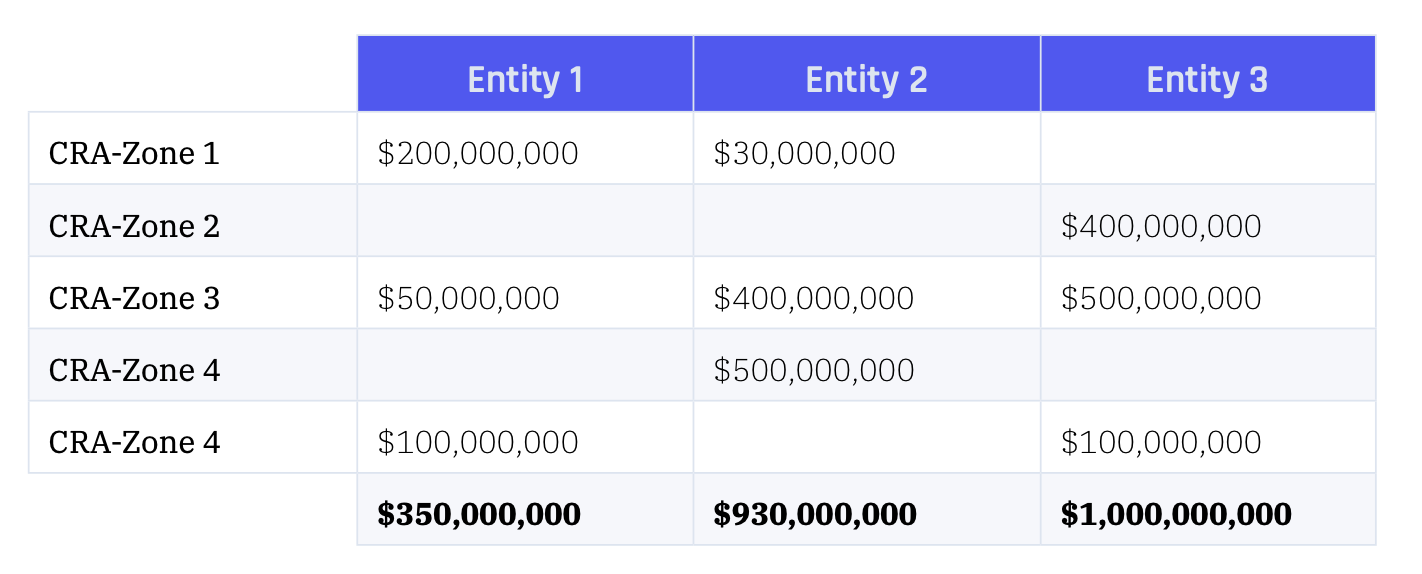This screenshot has width=1422, height=574.
Task: Select the CRA-Zone 2 row label
Action: click(134, 226)
